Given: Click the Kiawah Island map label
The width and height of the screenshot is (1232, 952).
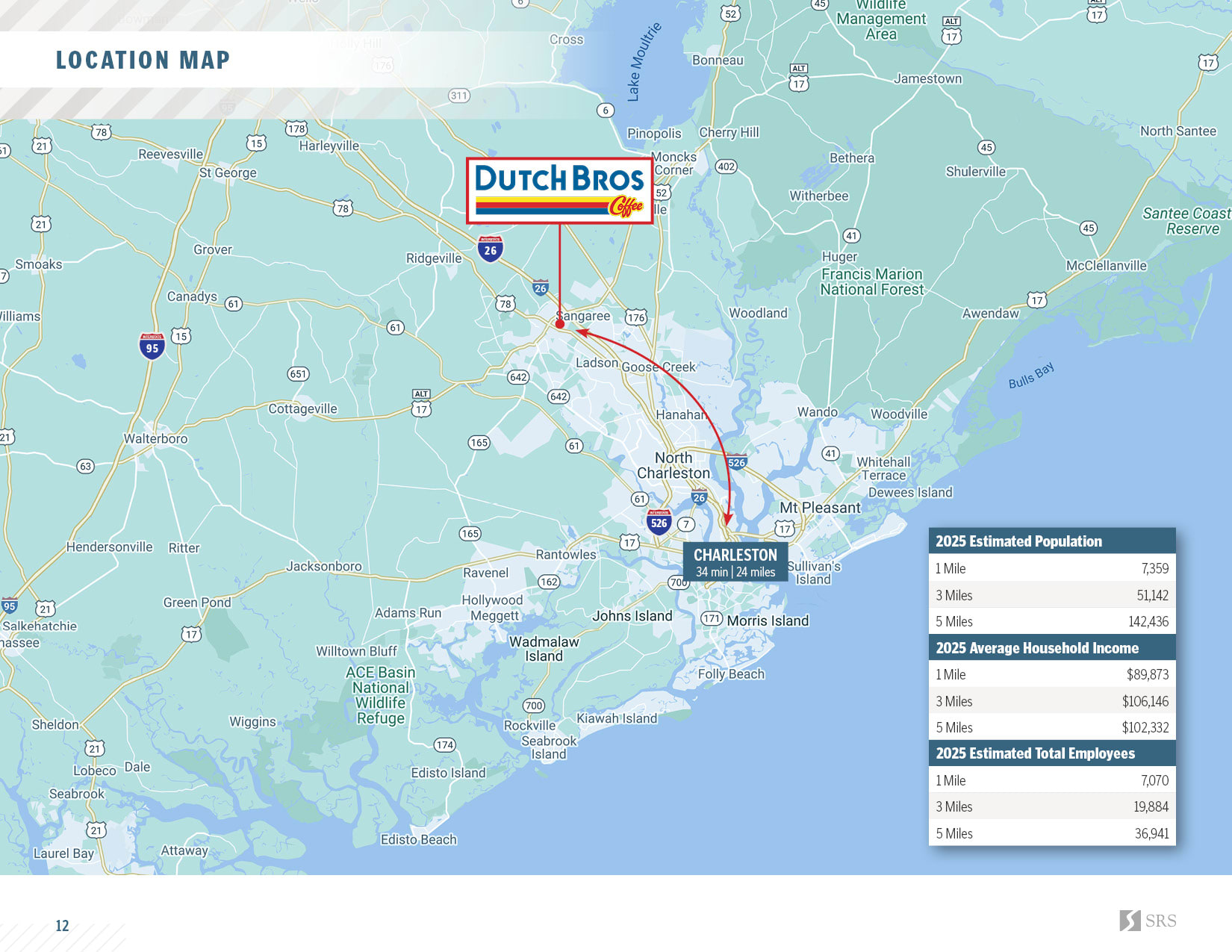Looking at the screenshot, I should click(x=617, y=718).
